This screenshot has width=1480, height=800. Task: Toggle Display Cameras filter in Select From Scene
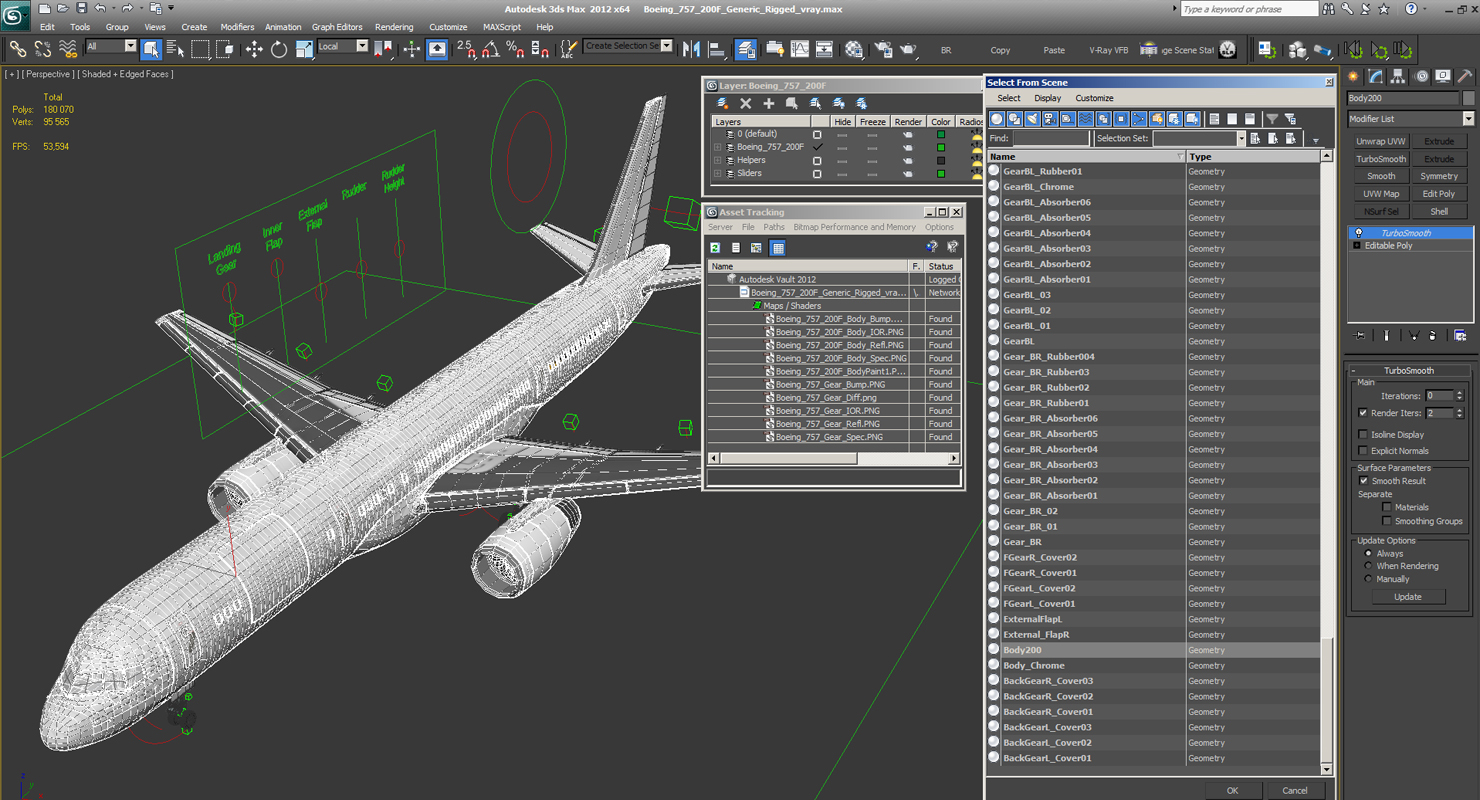point(1050,119)
